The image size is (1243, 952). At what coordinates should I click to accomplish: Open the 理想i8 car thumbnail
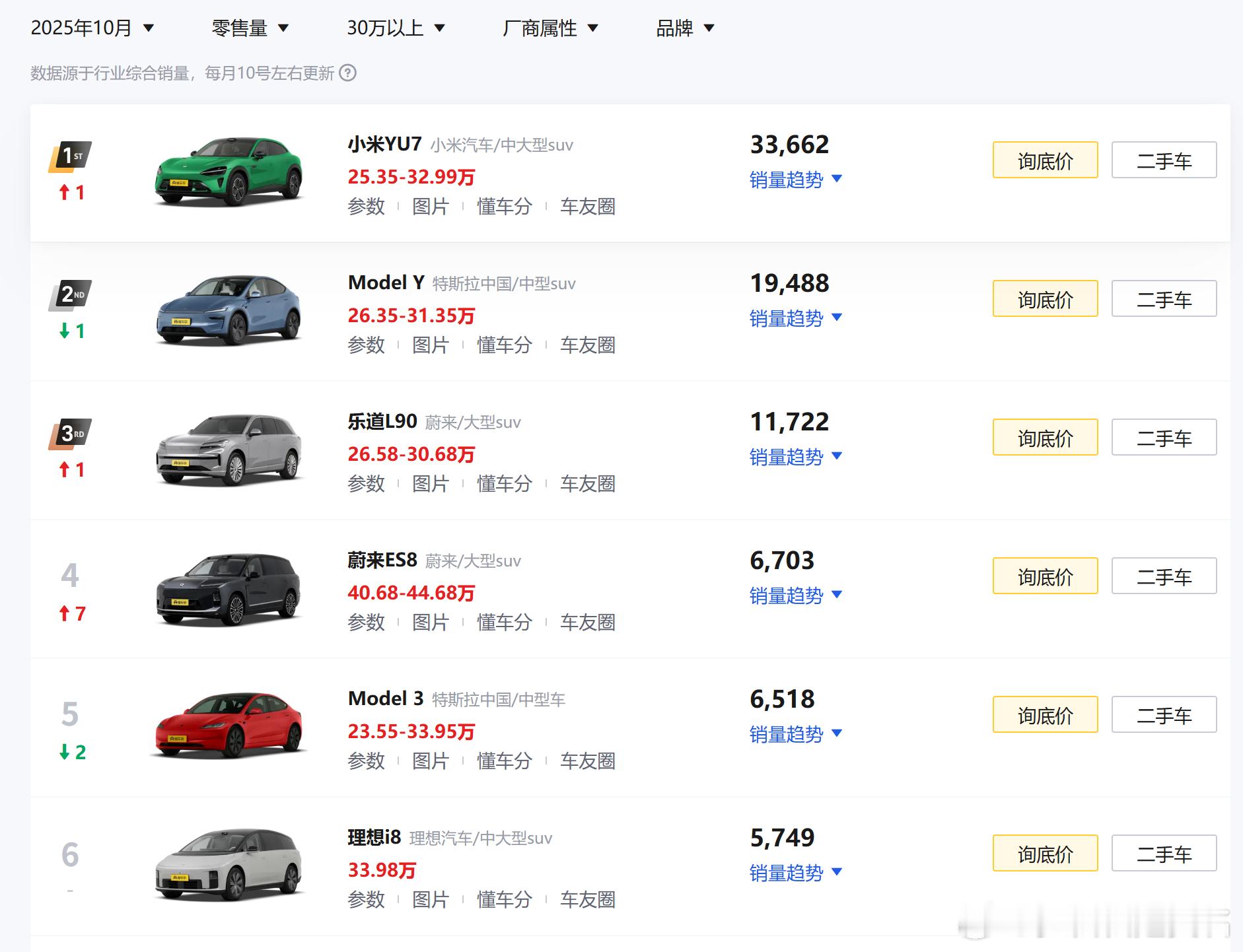tap(229, 865)
